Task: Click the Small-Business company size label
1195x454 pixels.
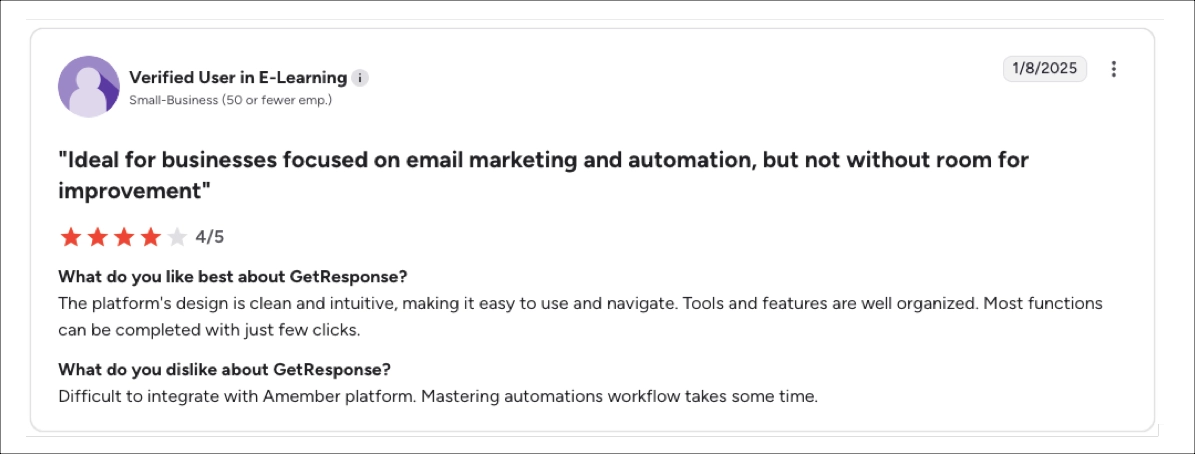Action: coord(230,100)
